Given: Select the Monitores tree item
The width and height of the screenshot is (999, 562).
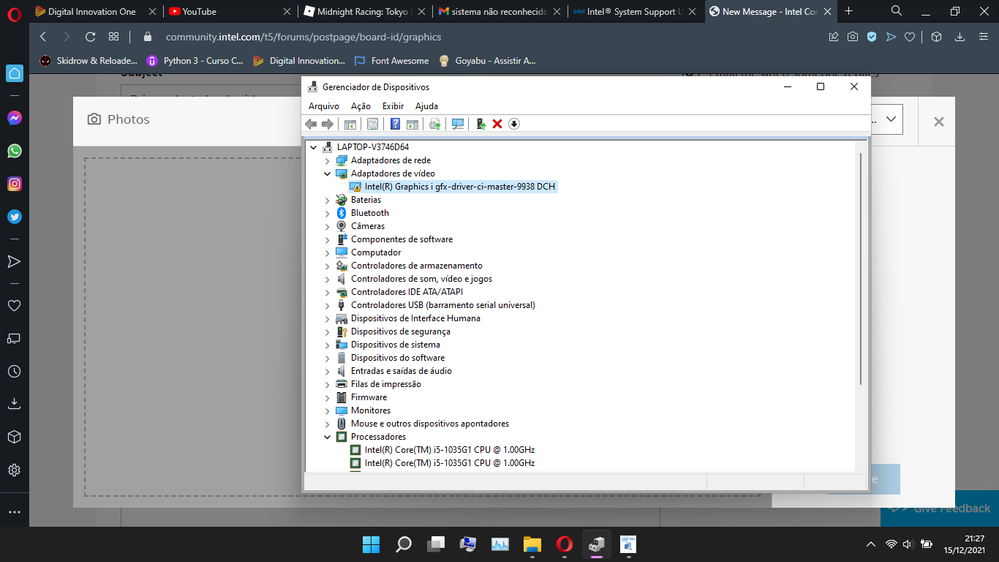Looking at the screenshot, I should pyautogui.click(x=370, y=410).
